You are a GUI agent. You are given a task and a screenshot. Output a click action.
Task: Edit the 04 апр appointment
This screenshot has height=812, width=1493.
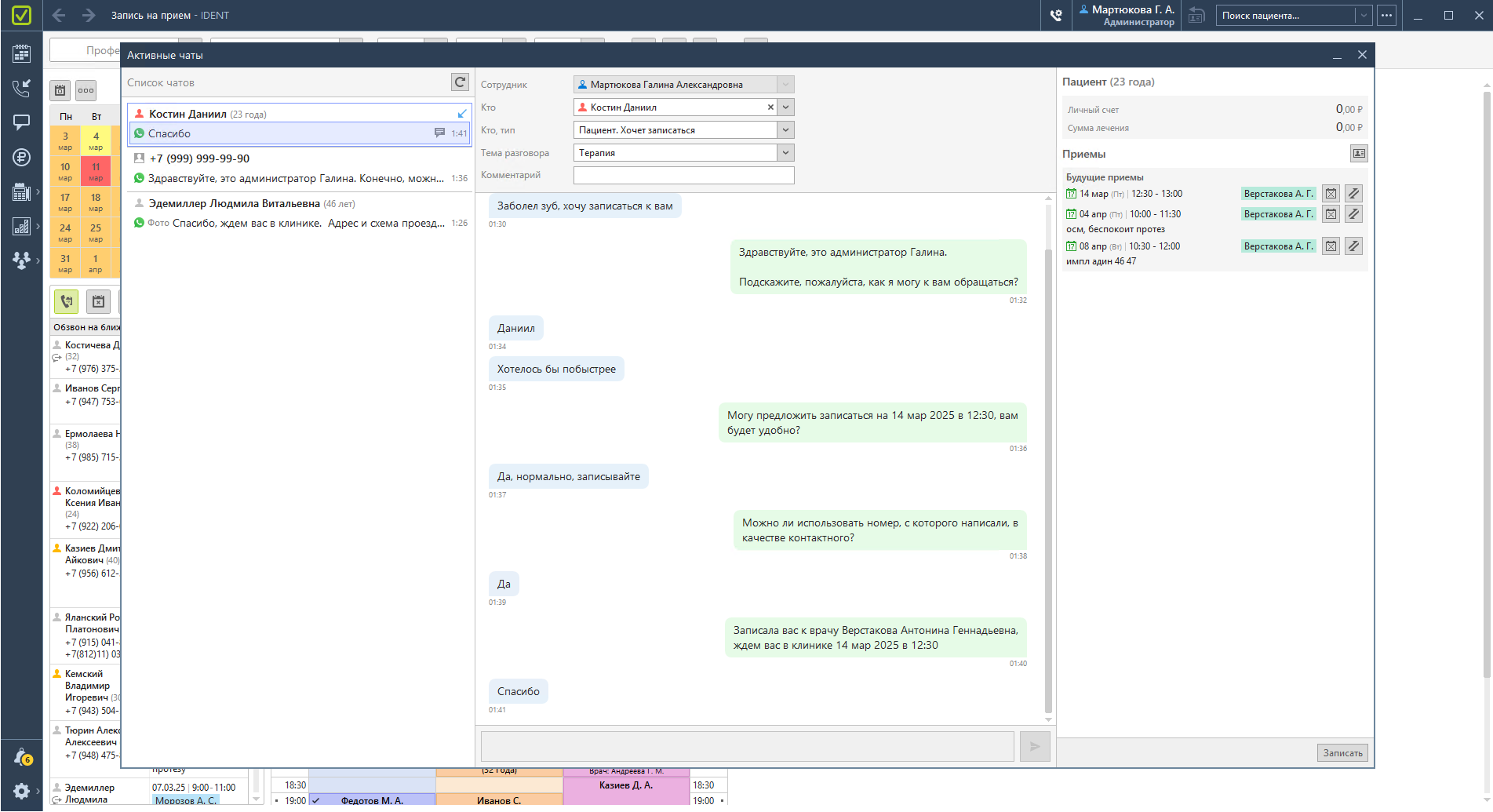click(1353, 214)
